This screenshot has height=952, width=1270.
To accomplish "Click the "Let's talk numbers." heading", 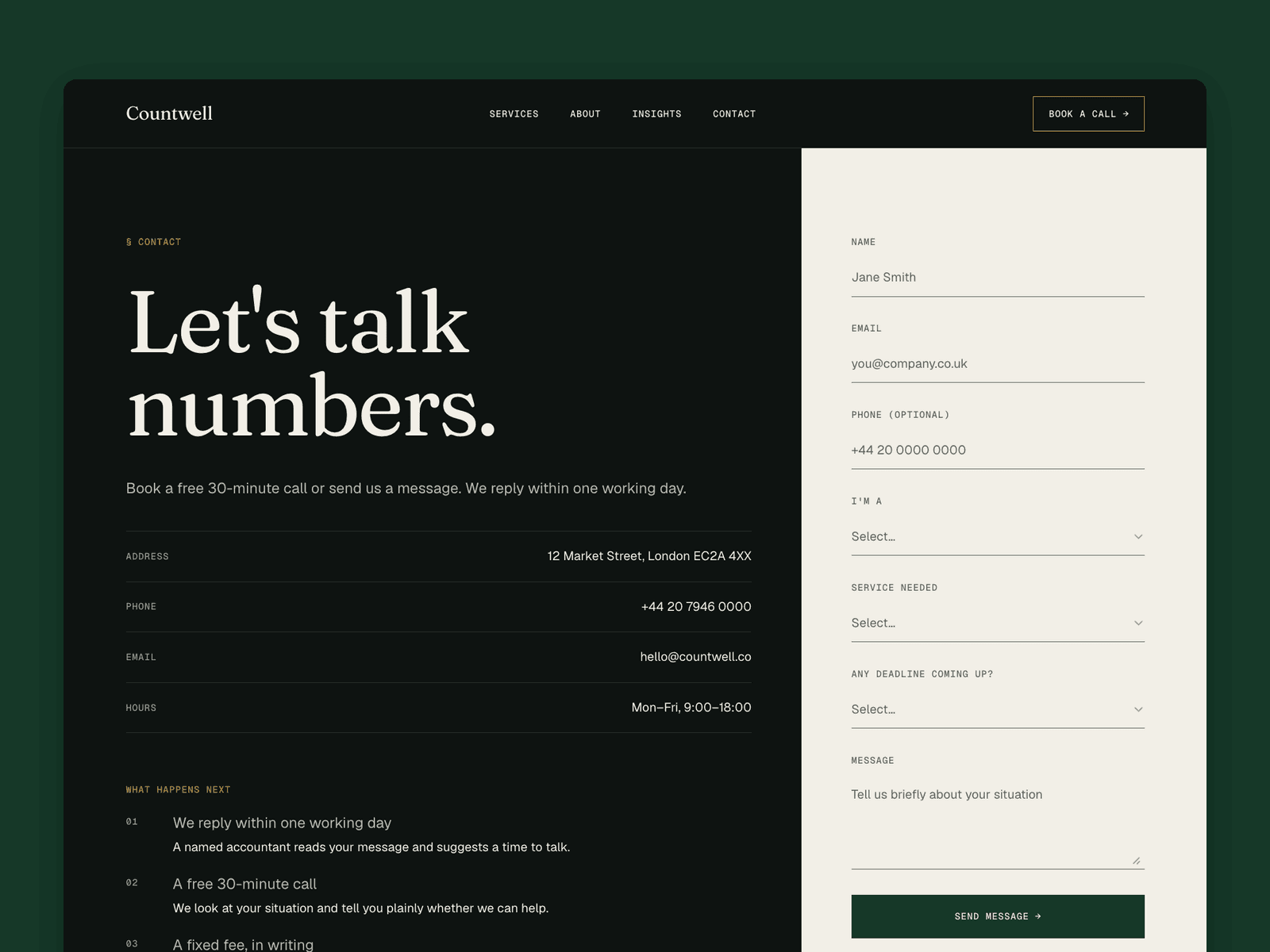I will click(312, 363).
